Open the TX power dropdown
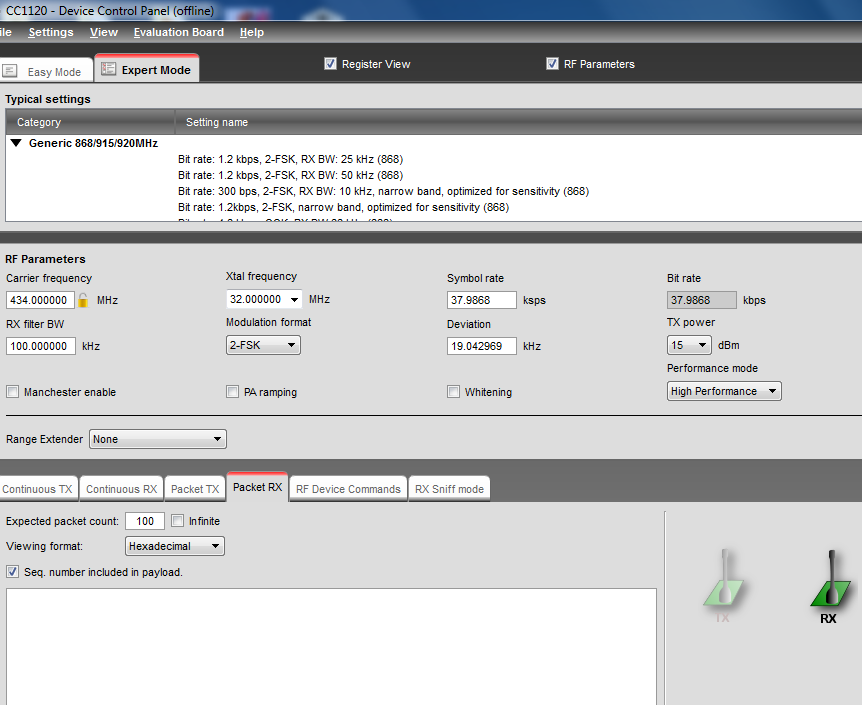The width and height of the screenshot is (862, 705). [x=689, y=345]
